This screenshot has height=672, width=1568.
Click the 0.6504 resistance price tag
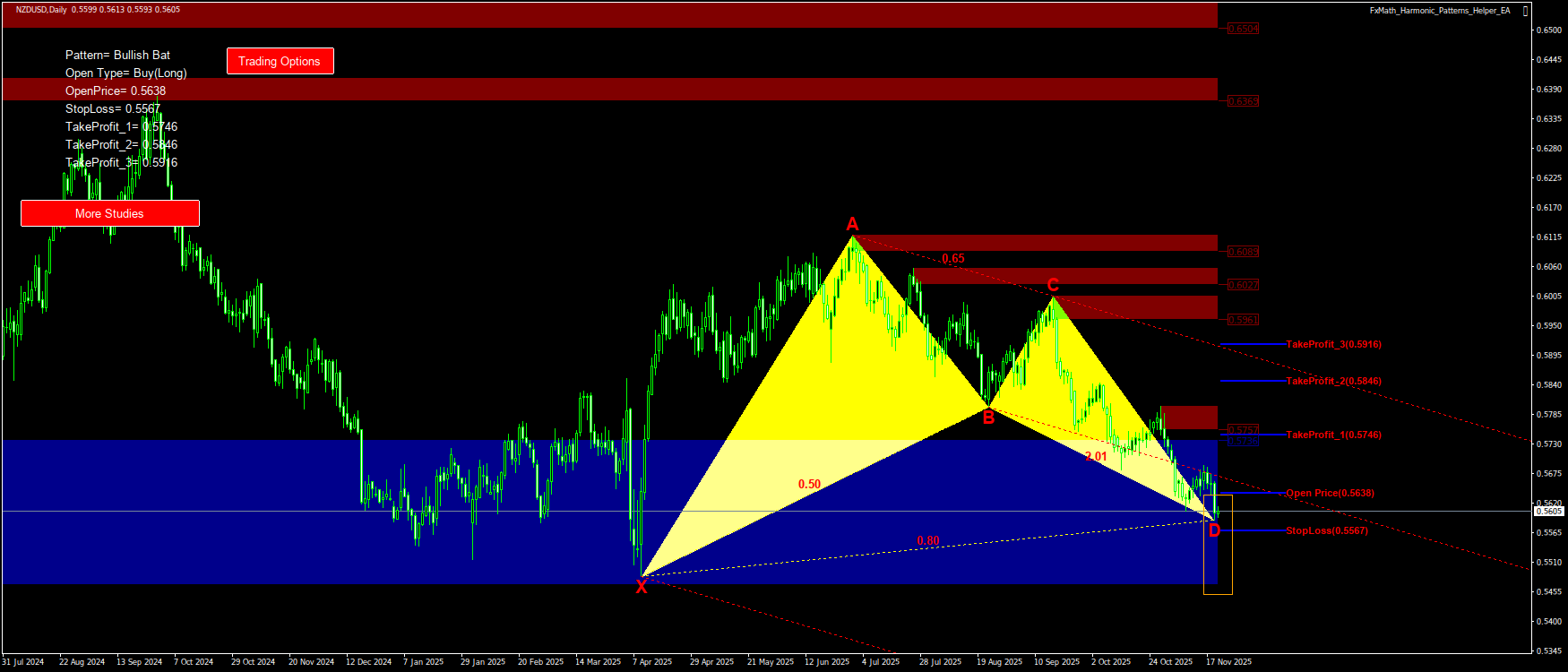tap(1243, 29)
